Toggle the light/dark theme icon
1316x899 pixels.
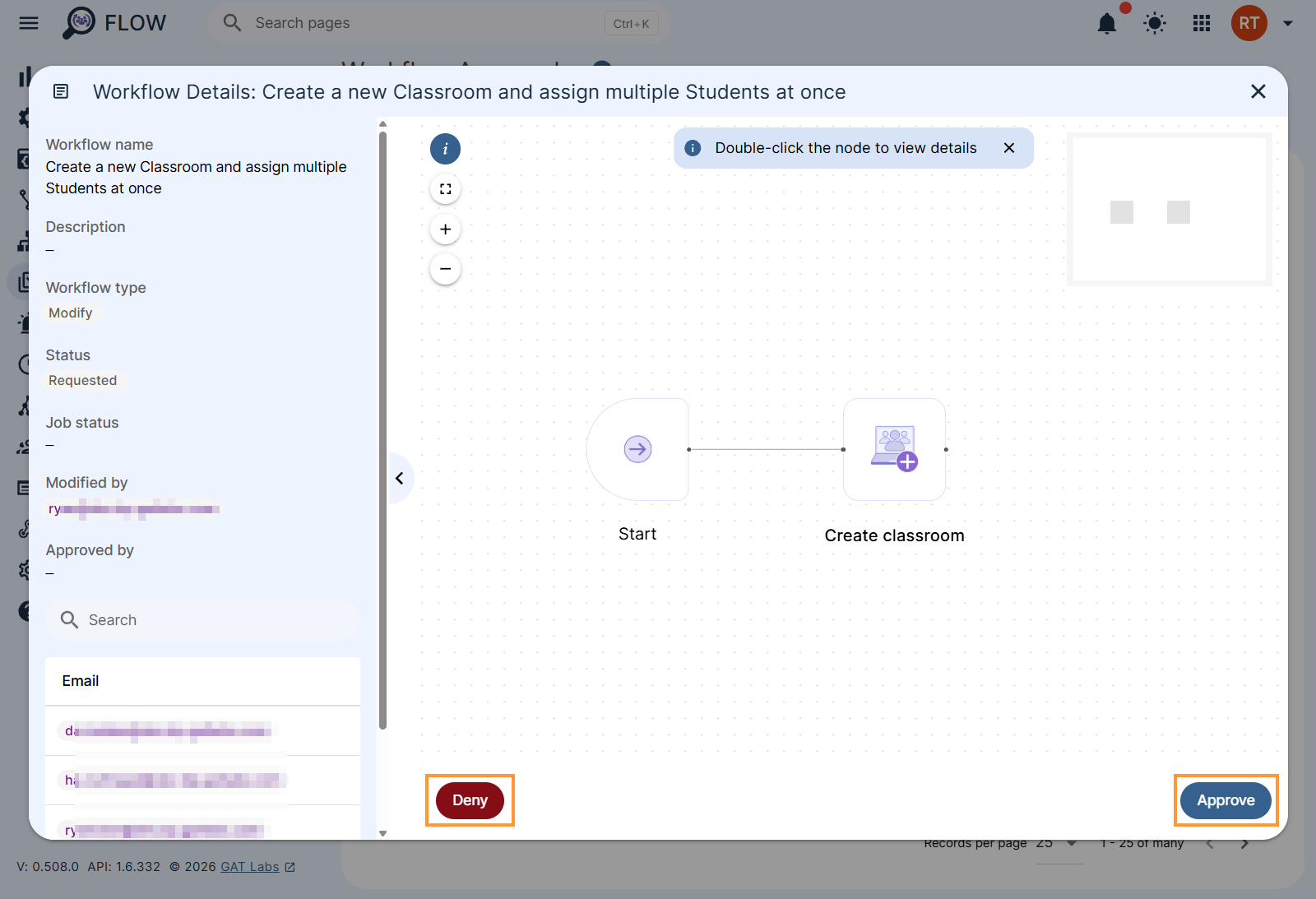1155,23
